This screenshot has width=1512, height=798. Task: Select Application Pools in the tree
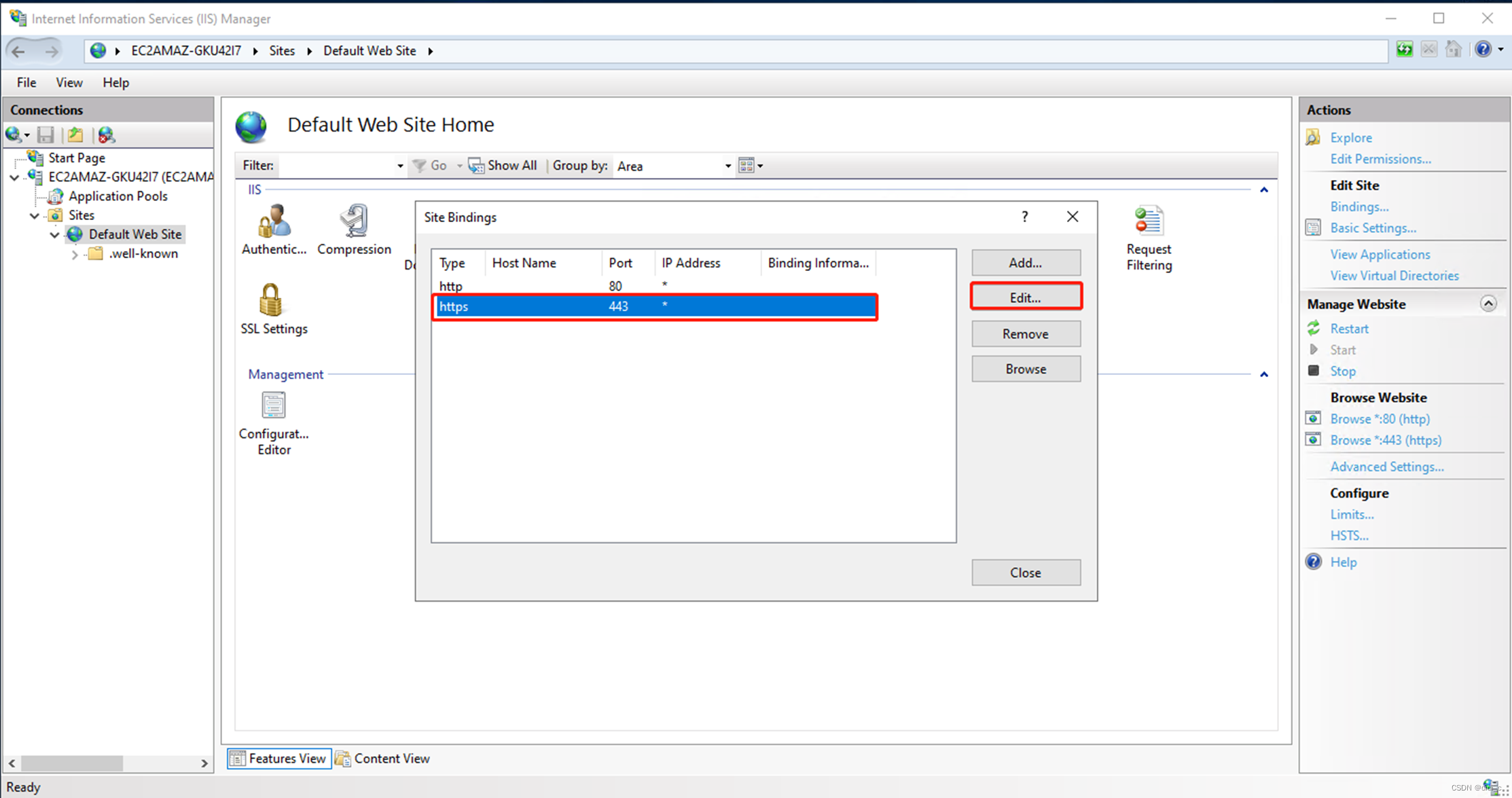pos(118,196)
